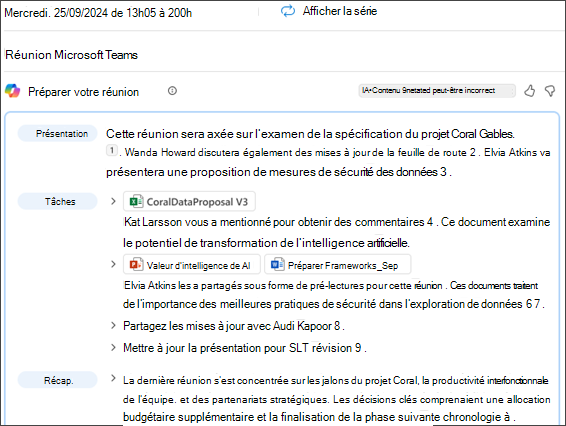
Task: Expand the Mettre à jour la présentation task
Action: coord(113,347)
